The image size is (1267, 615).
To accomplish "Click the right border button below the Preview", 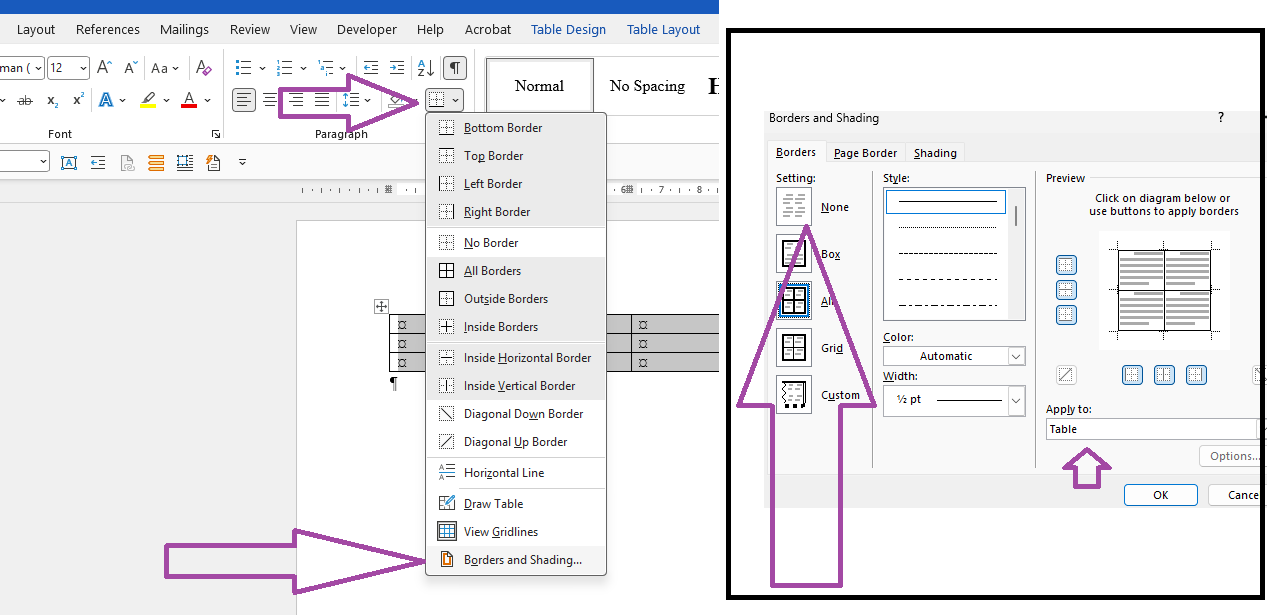I will pyautogui.click(x=1196, y=375).
